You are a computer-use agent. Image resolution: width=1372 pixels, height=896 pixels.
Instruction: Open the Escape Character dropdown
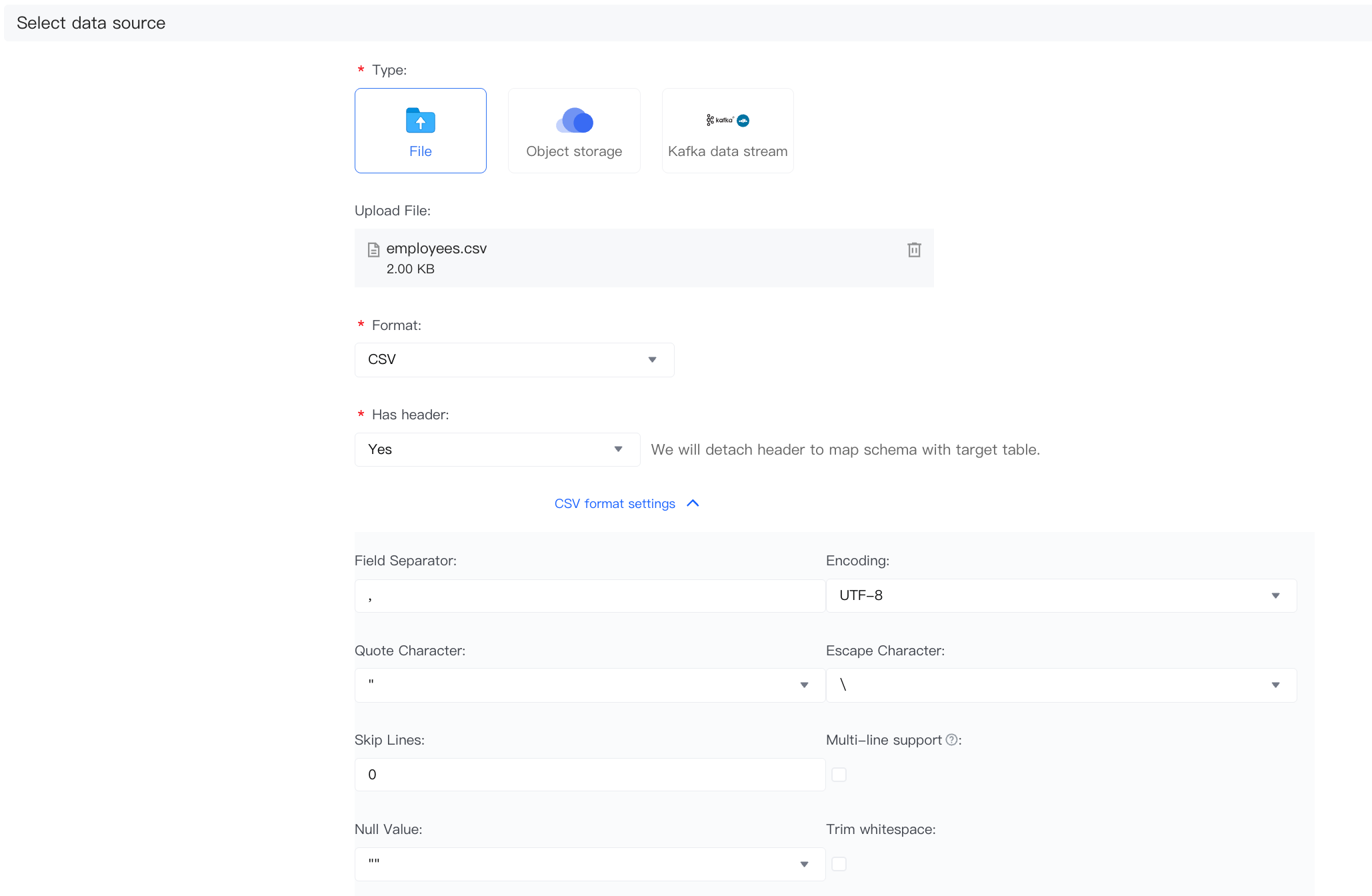click(x=1061, y=685)
